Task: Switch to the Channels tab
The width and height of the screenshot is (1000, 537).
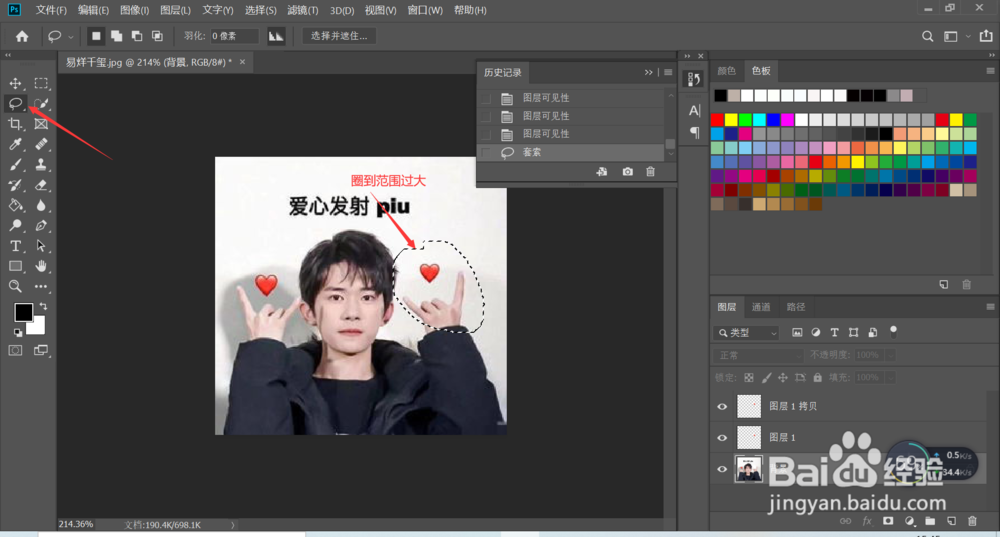Action: (761, 307)
